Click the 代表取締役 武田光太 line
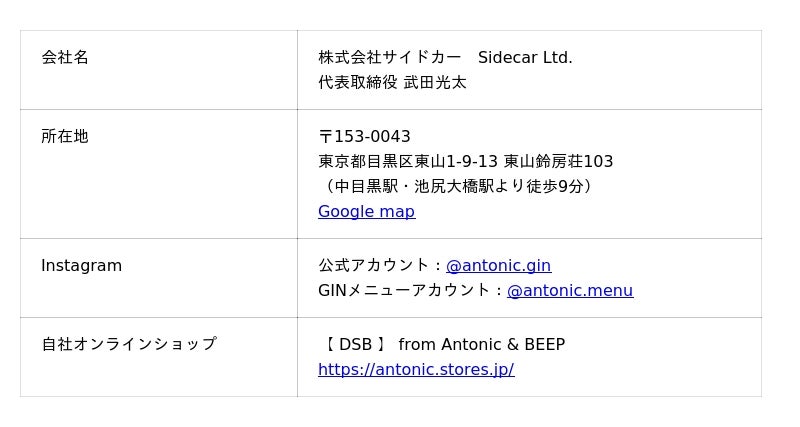Viewport: 800px width, 427px height. tap(392, 82)
